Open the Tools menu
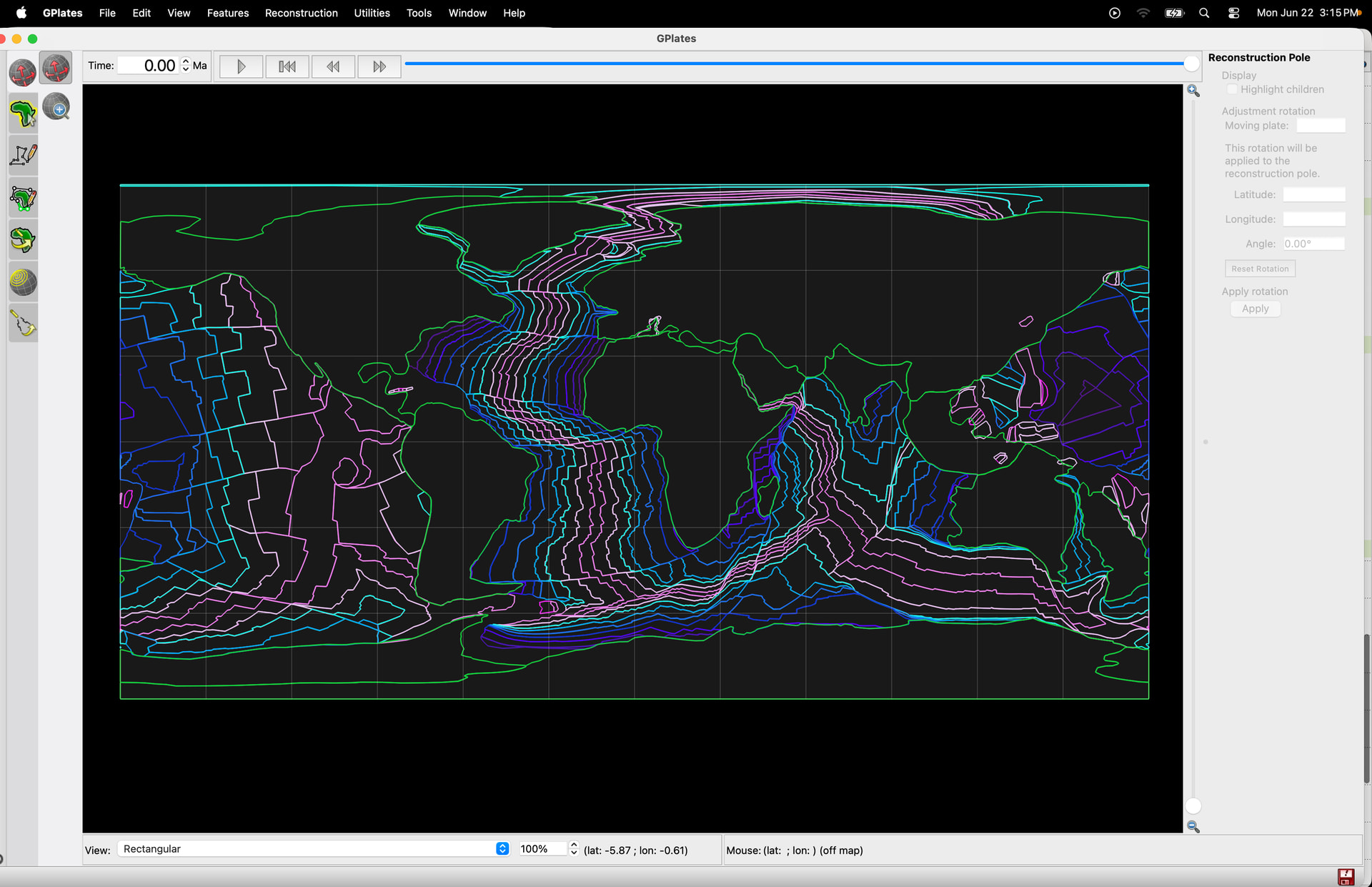This screenshot has width=1372, height=887. [x=419, y=13]
